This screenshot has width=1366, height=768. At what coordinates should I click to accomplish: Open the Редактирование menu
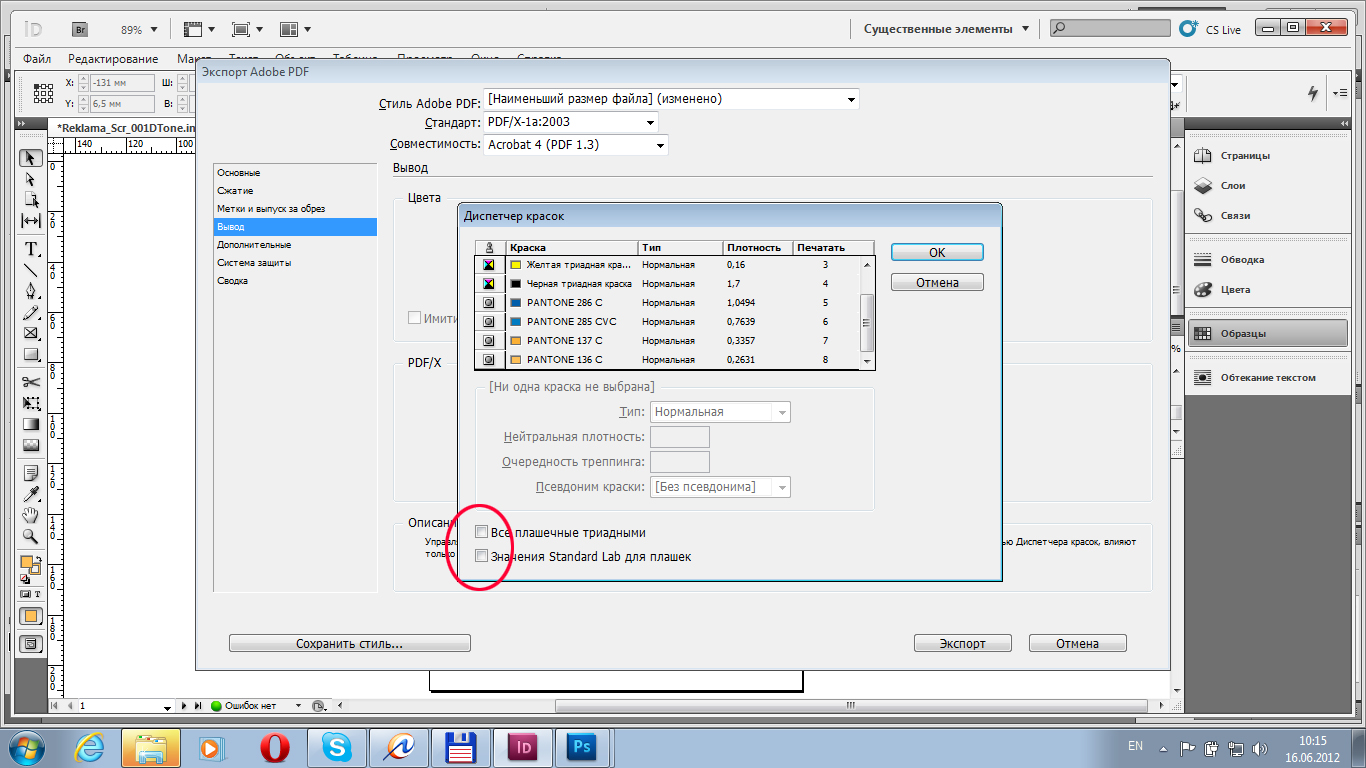113,59
